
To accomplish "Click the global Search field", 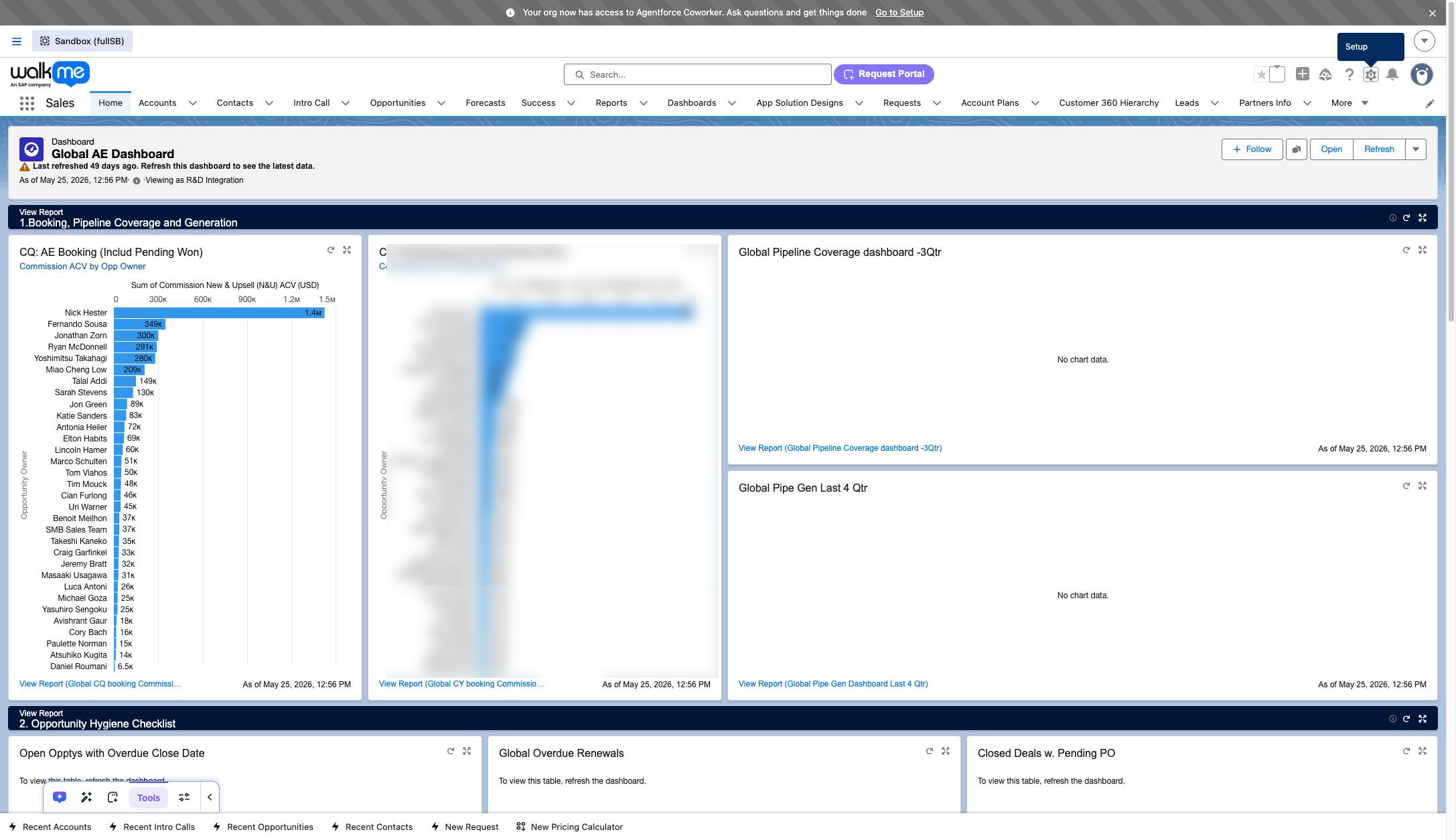I will click(x=698, y=74).
